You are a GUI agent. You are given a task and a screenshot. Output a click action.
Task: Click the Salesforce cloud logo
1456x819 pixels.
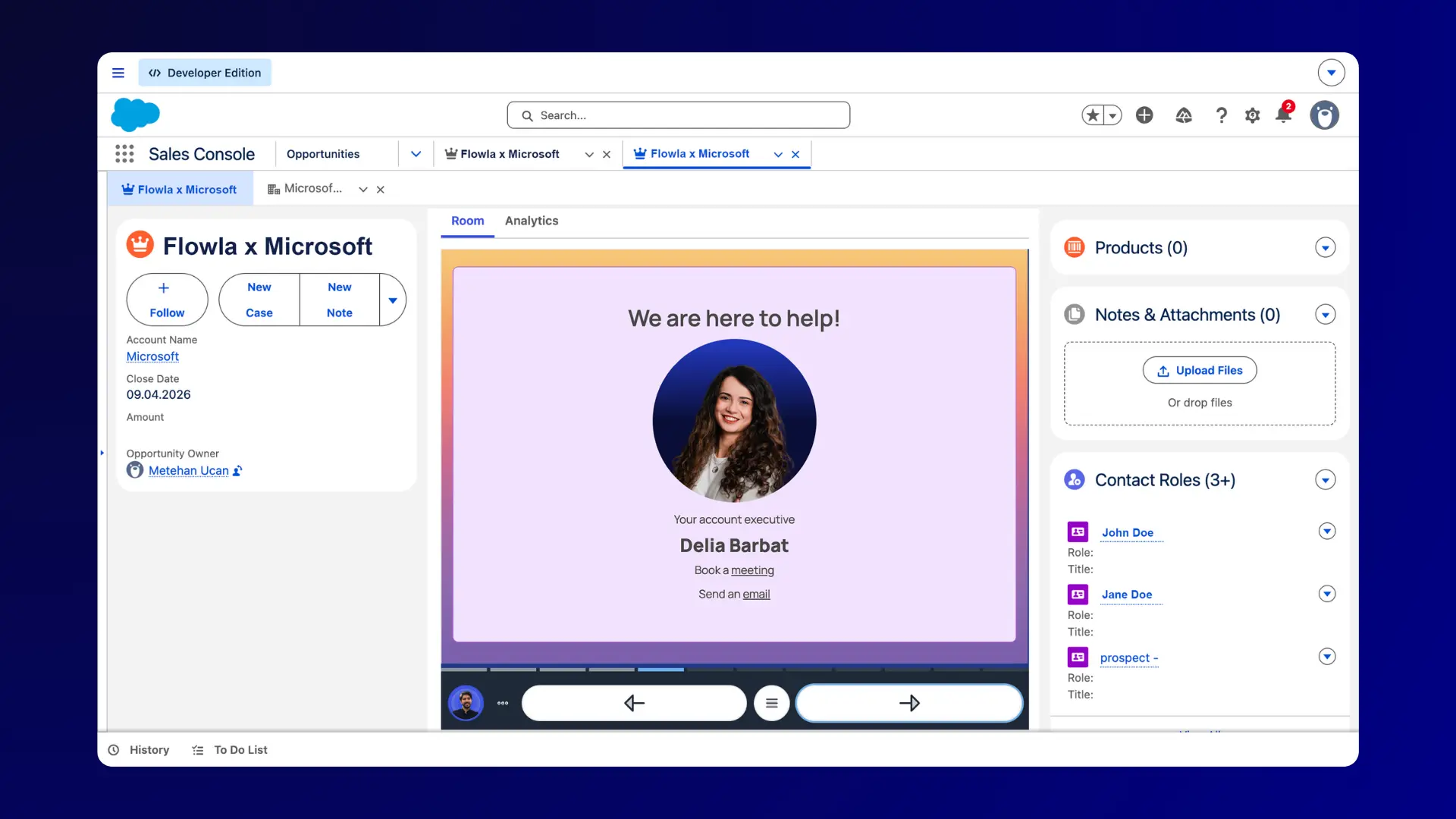tap(136, 115)
